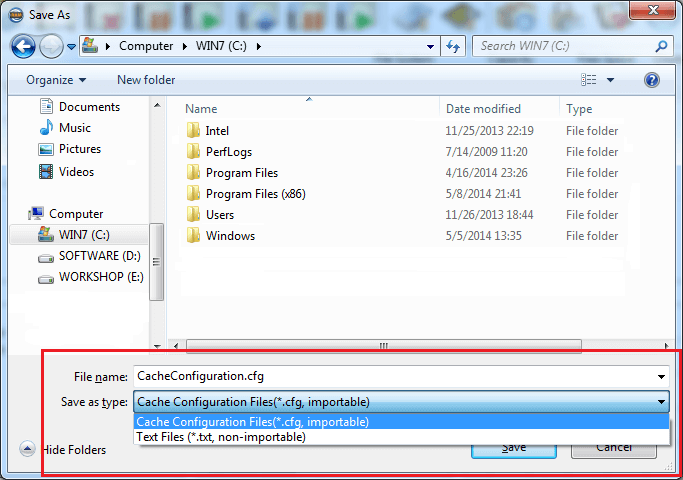Click the PerfLogs folder icon
683x480 pixels.
pos(193,151)
